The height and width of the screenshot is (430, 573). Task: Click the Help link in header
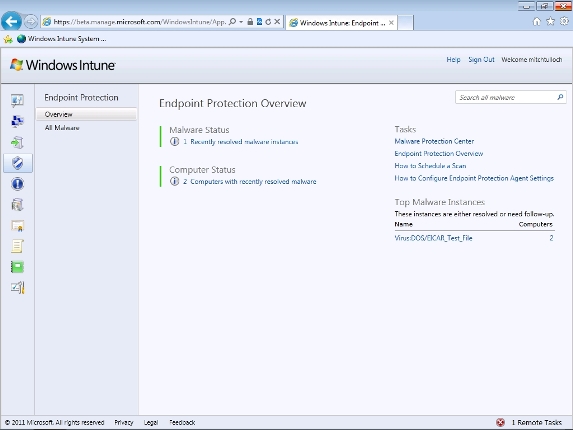(x=453, y=60)
